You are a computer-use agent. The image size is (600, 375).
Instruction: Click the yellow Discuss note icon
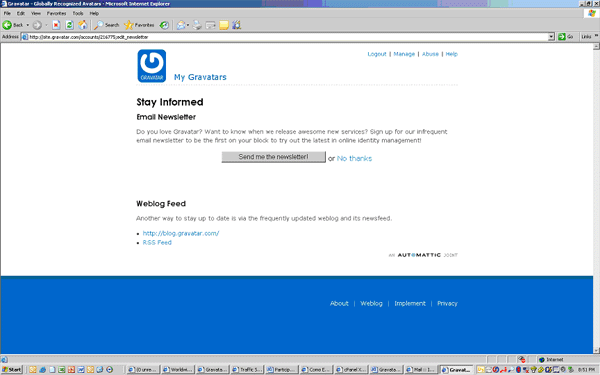[224, 25]
